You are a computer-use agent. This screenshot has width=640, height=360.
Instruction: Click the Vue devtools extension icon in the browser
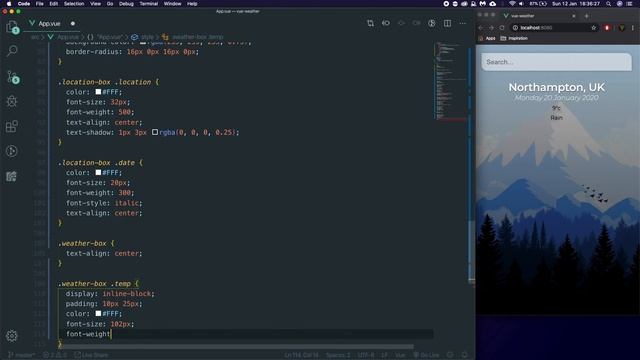(622, 28)
